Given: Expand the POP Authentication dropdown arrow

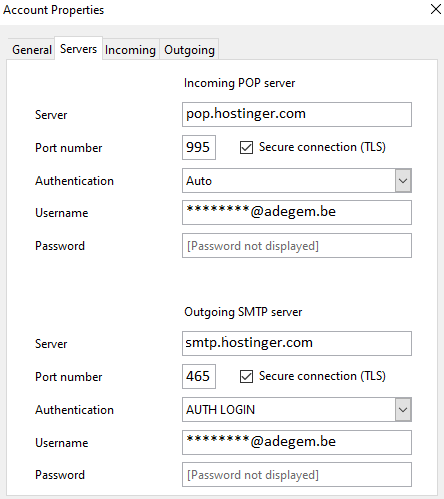Looking at the screenshot, I should click(x=403, y=181).
